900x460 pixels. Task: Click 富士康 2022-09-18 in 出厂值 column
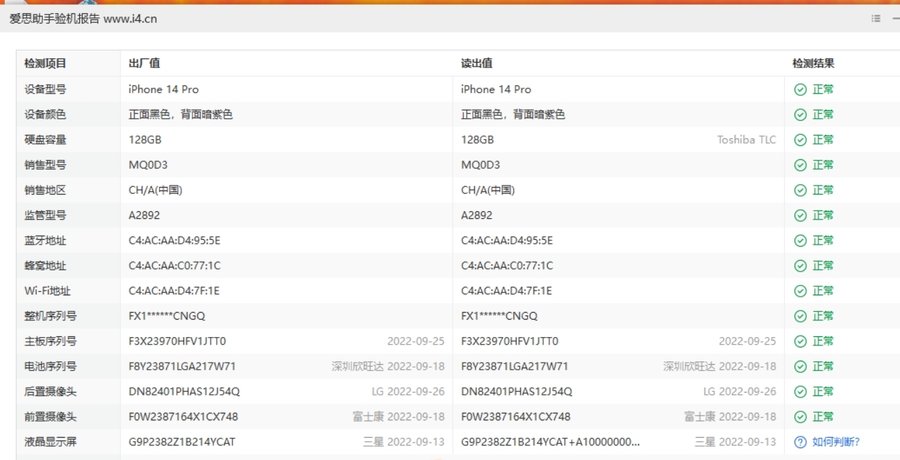click(x=398, y=416)
